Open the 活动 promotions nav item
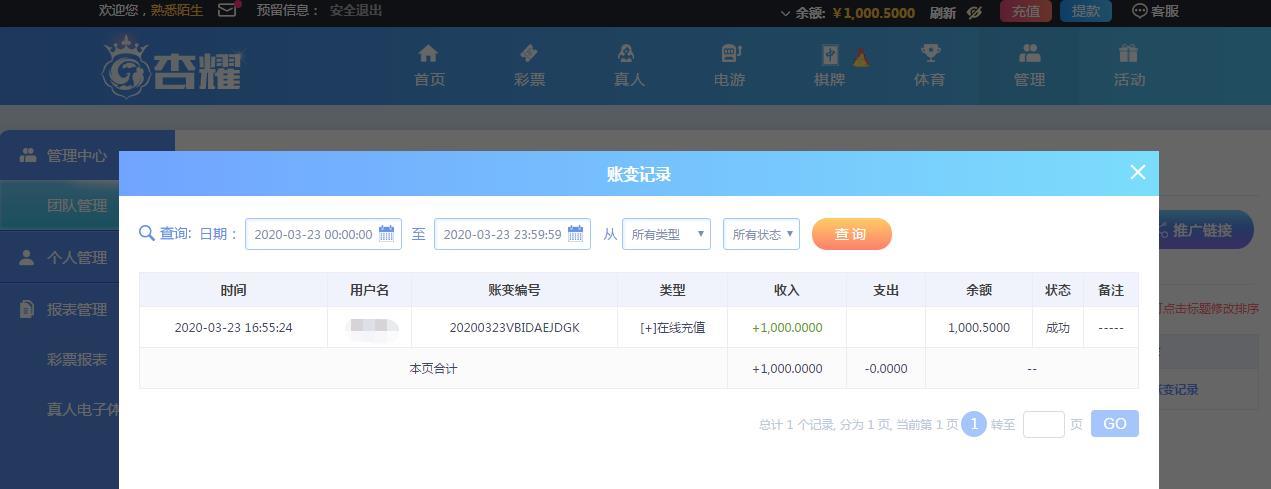Image resolution: width=1271 pixels, height=489 pixels. [1129, 66]
